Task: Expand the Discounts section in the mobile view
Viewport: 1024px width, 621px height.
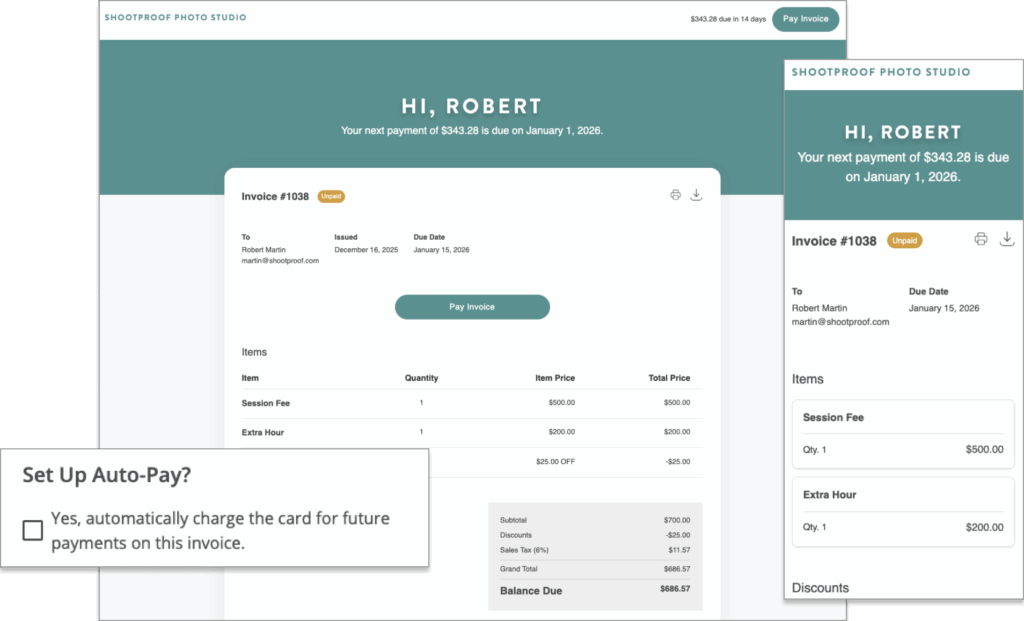Action: pos(820,588)
